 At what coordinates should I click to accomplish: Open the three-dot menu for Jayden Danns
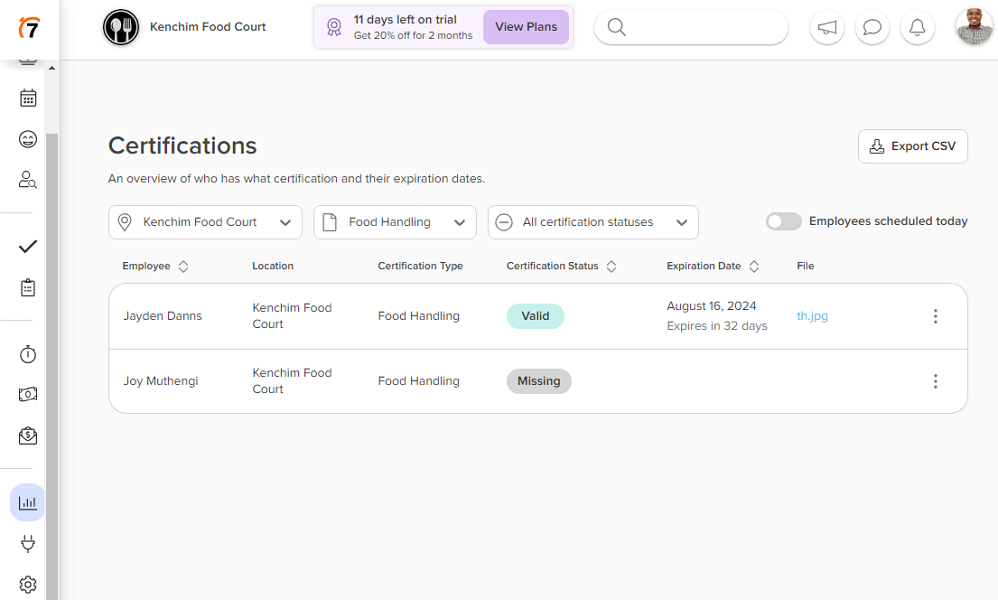[x=935, y=316]
